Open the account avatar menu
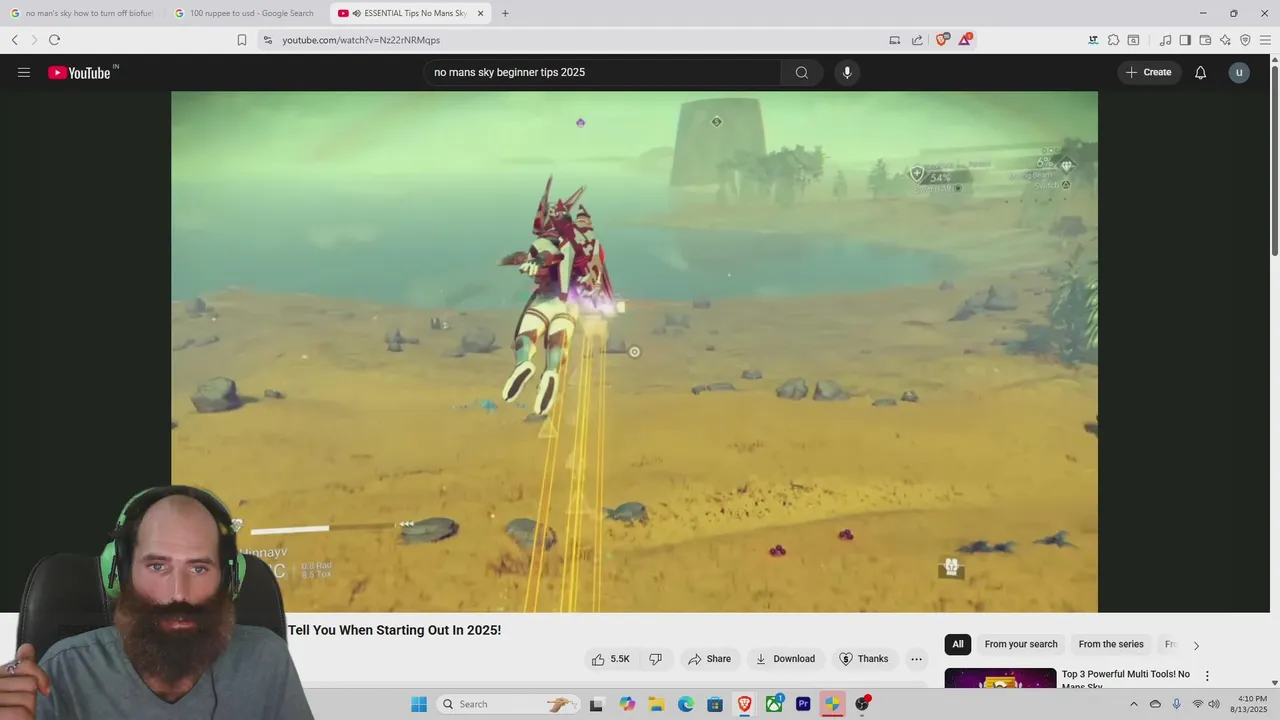The height and width of the screenshot is (720, 1280). point(1239,72)
